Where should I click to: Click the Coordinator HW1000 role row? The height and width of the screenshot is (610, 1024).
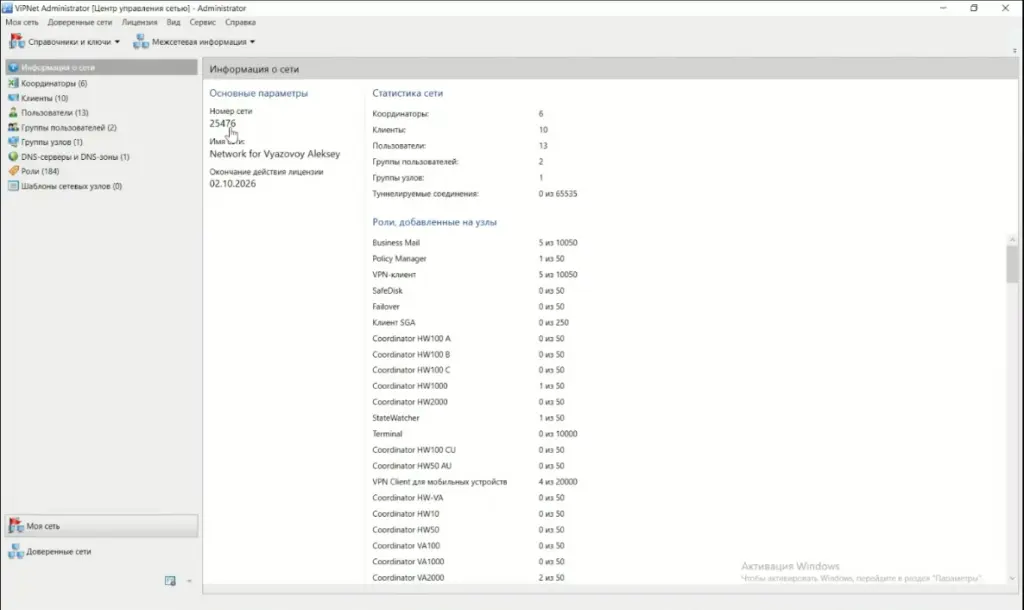(468, 386)
